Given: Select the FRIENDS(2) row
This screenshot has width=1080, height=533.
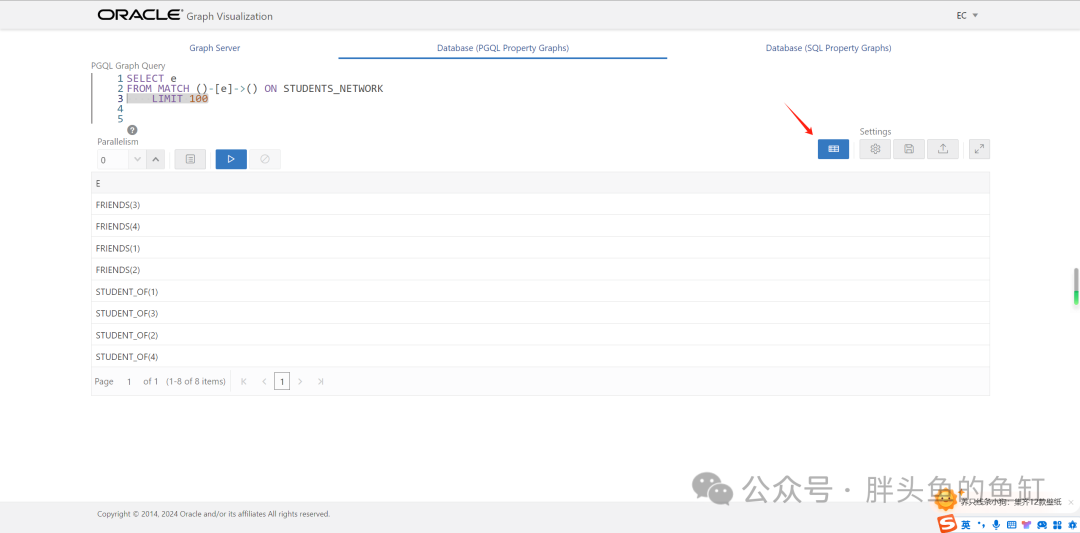Looking at the screenshot, I should point(540,269).
